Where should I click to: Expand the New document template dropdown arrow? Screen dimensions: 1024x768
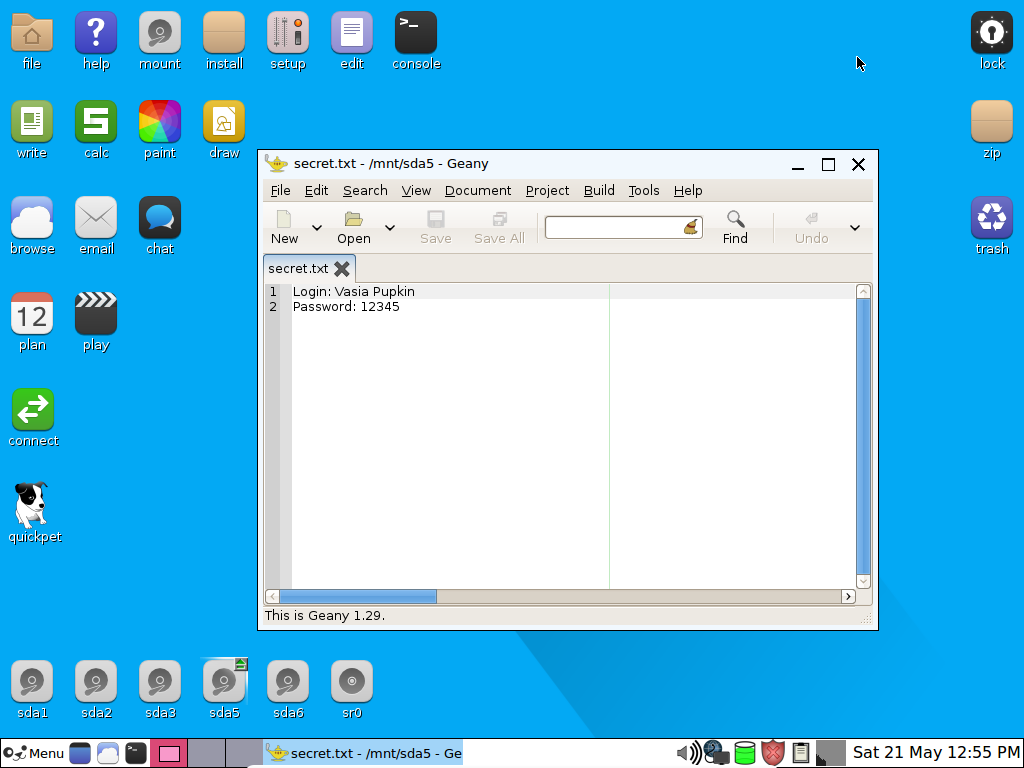click(317, 228)
